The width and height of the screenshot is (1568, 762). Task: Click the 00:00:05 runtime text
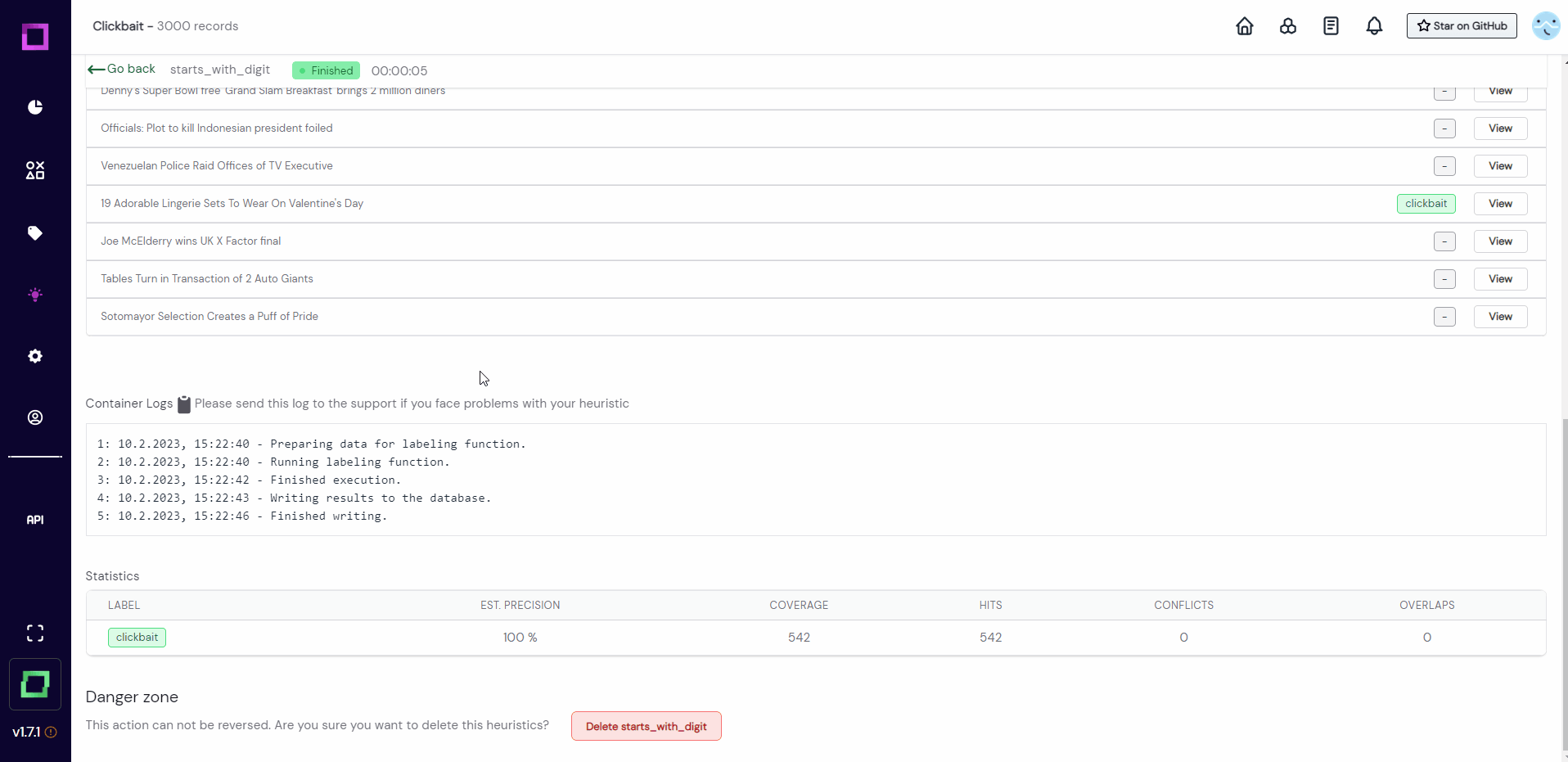[x=399, y=71]
